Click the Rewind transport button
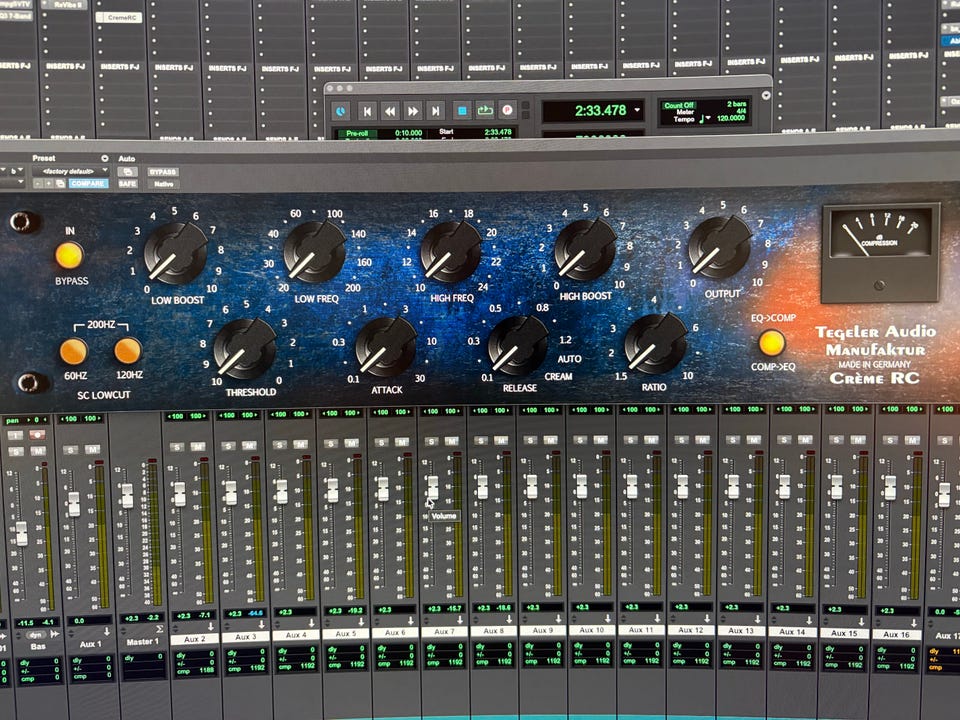Viewport: 960px width, 720px height. click(390, 111)
